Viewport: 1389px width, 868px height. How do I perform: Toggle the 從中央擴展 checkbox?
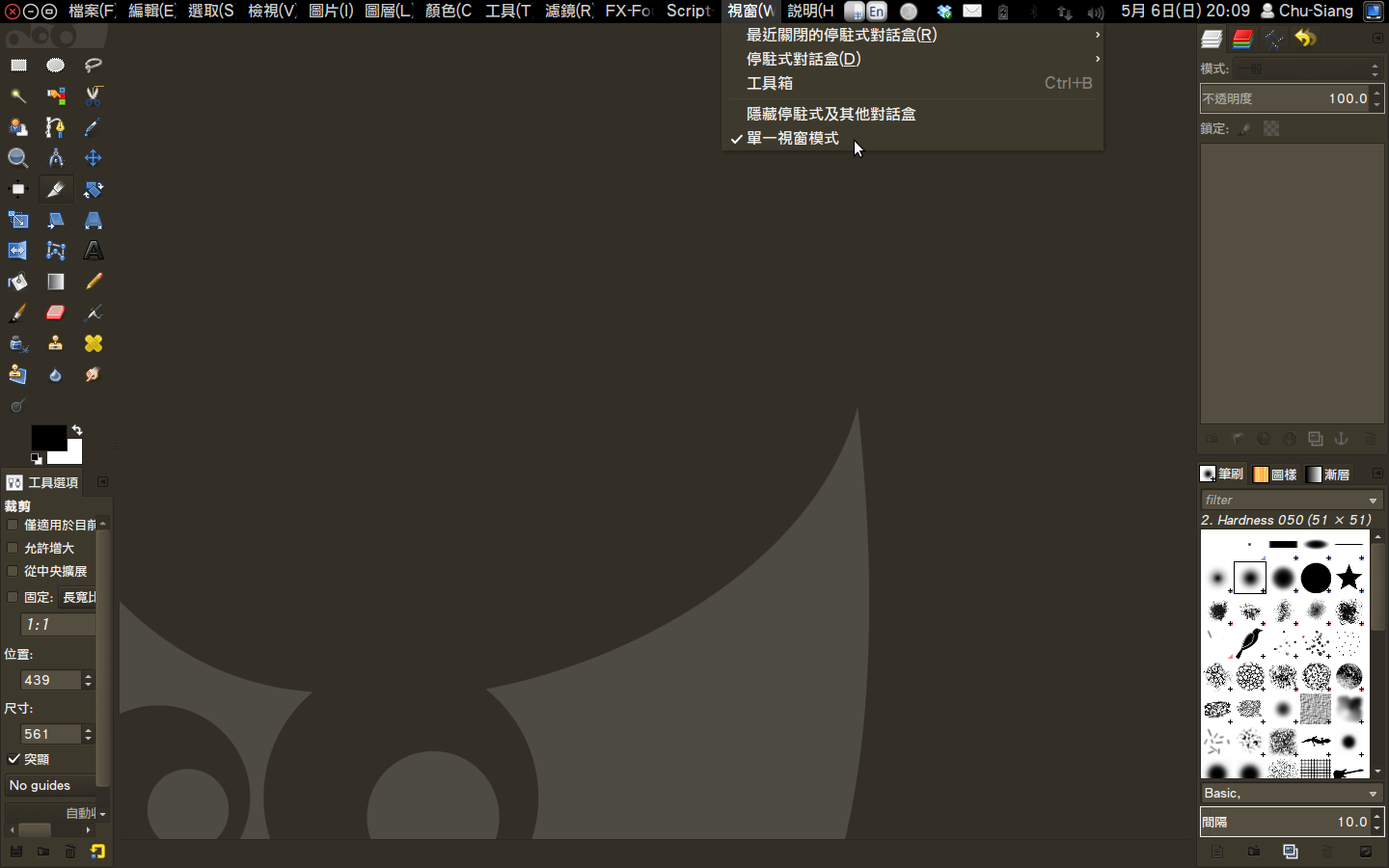(x=13, y=571)
